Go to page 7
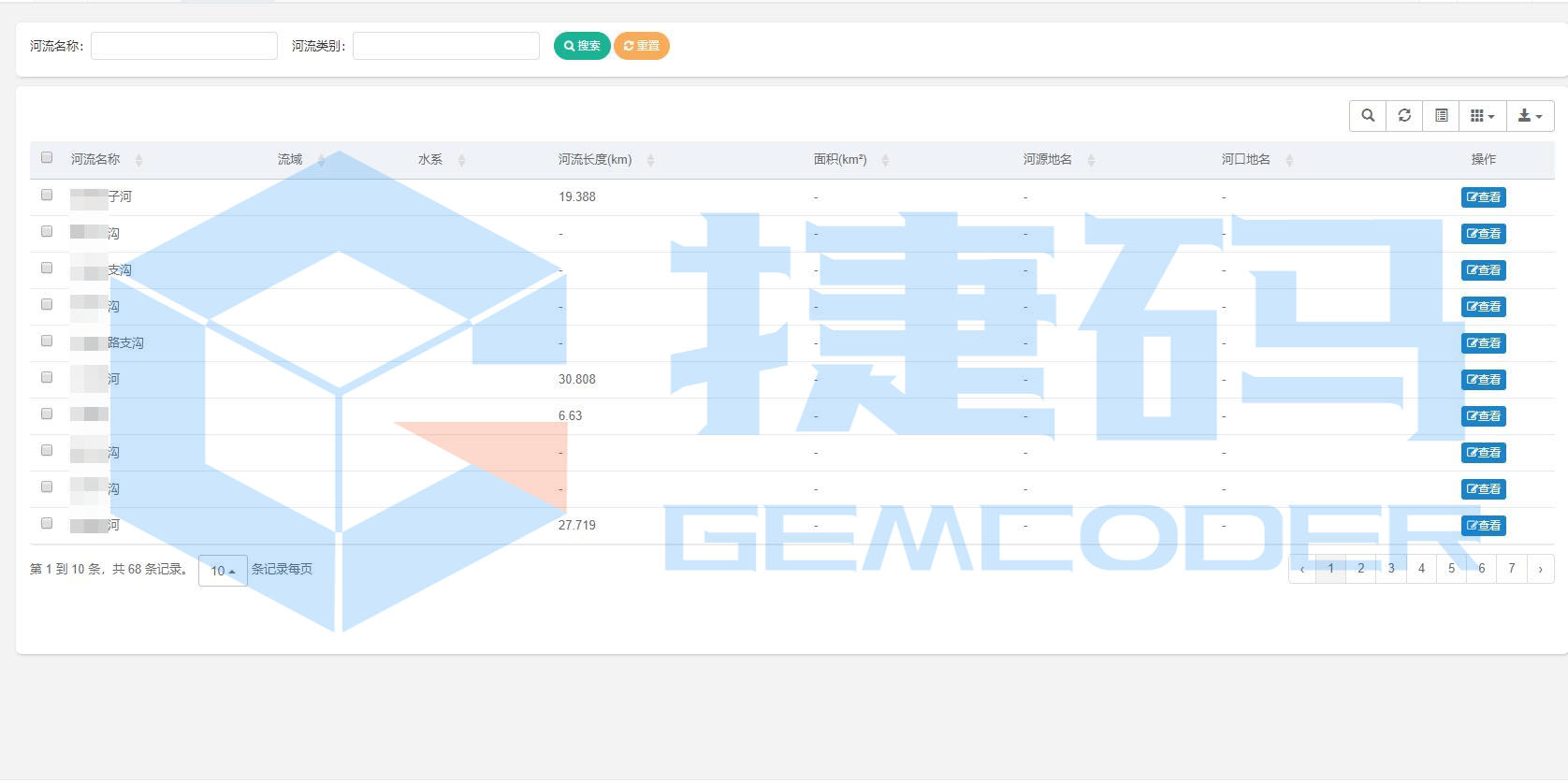1568x784 pixels. [1511, 569]
